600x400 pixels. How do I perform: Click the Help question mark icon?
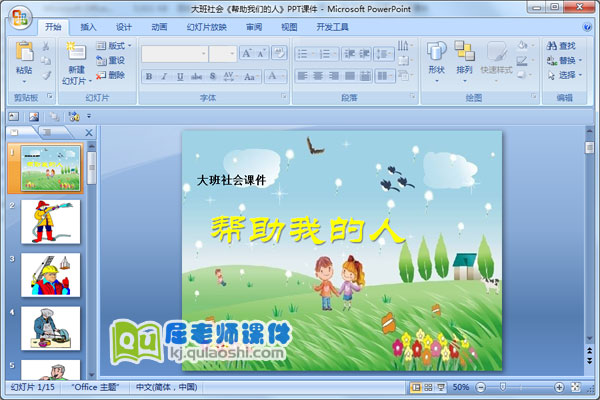pyautogui.click(x=587, y=27)
